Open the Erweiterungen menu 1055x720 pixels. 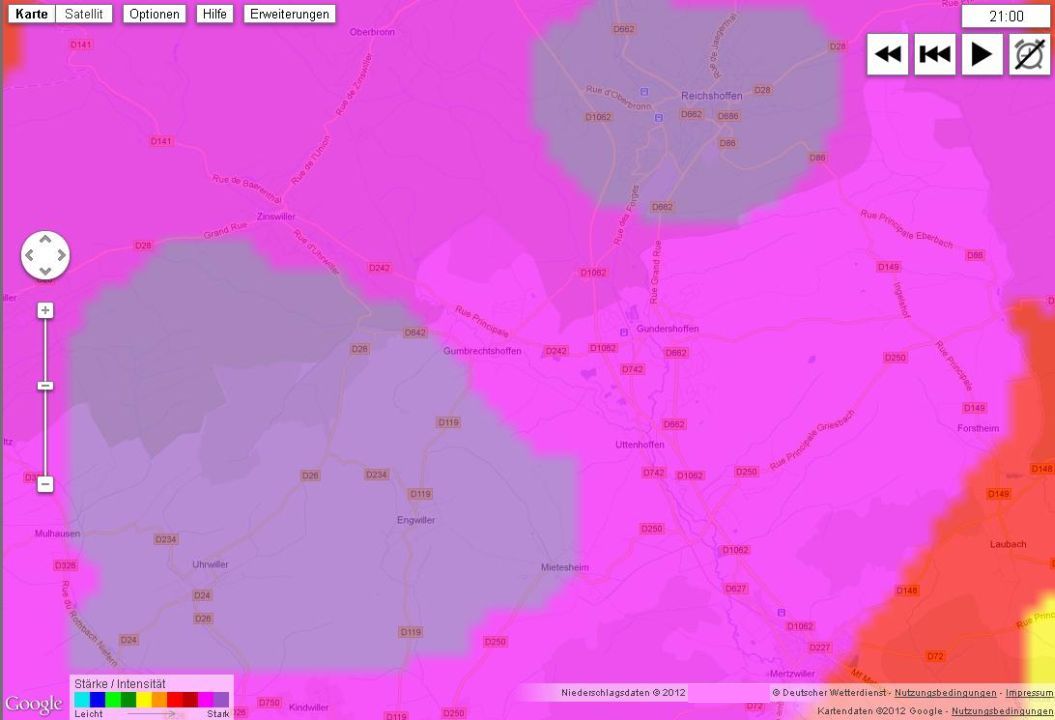click(289, 14)
